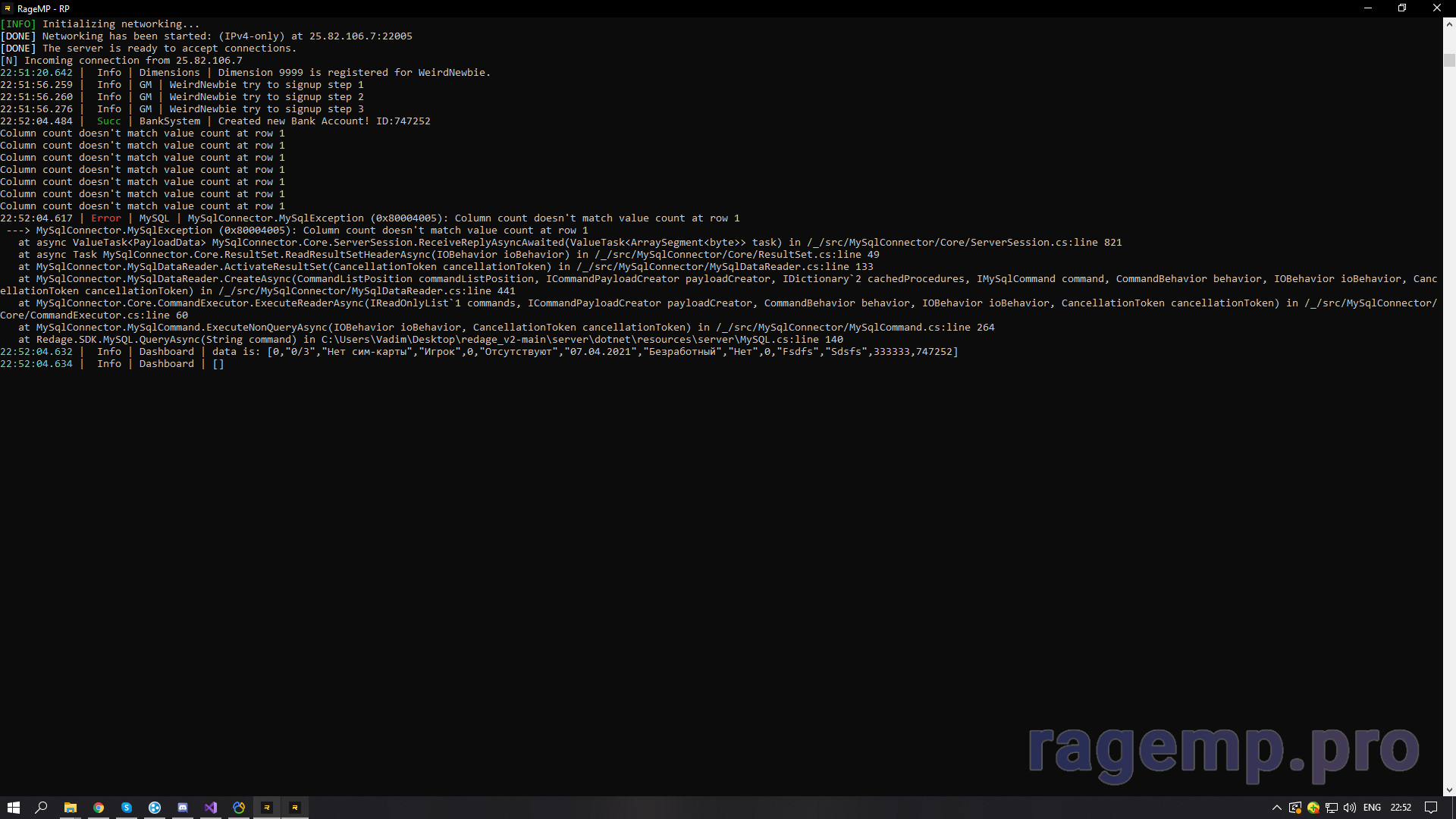
Task: Launch Google Chrome from taskbar
Action: pos(99,808)
